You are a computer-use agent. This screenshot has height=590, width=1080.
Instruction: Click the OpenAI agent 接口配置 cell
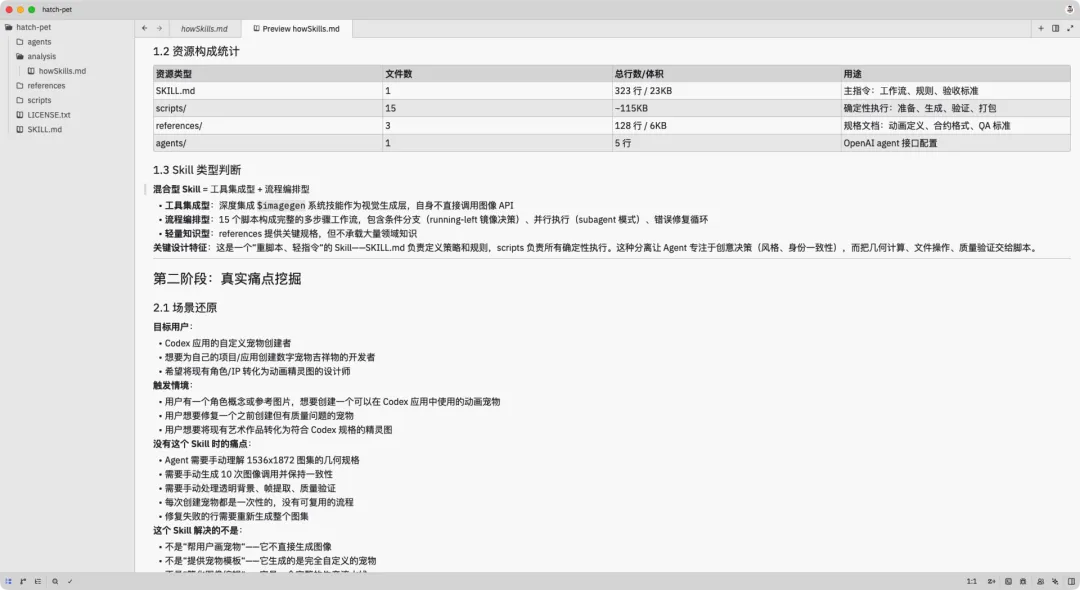point(956,143)
